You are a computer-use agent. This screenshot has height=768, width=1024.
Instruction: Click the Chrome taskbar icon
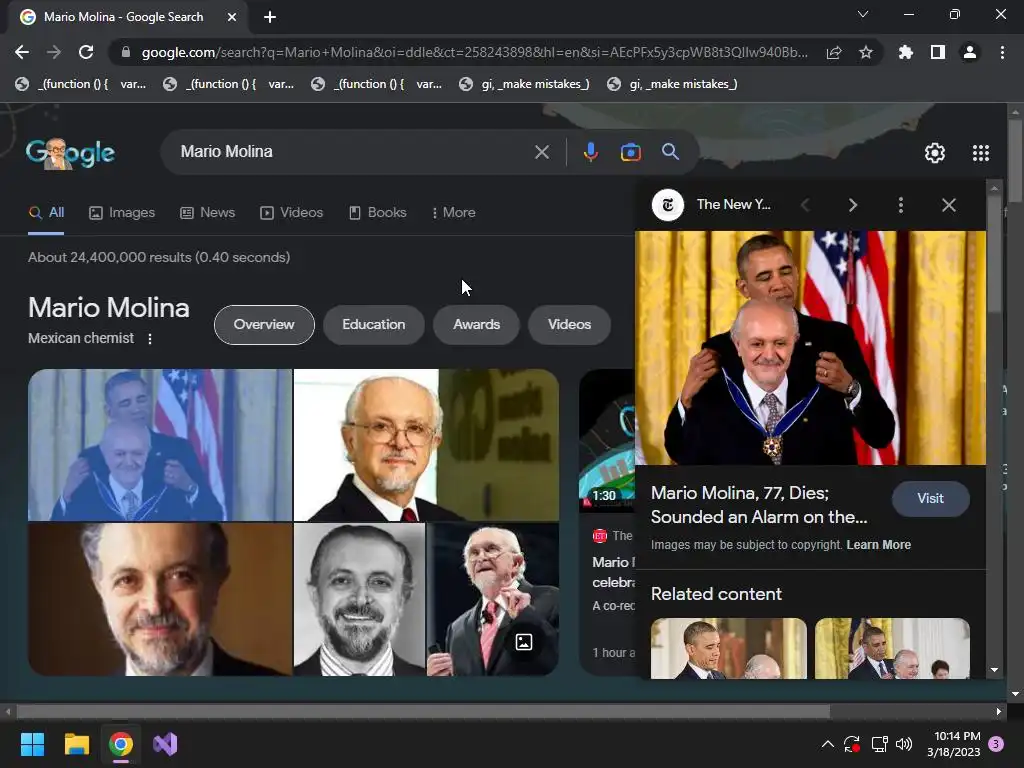pos(121,744)
